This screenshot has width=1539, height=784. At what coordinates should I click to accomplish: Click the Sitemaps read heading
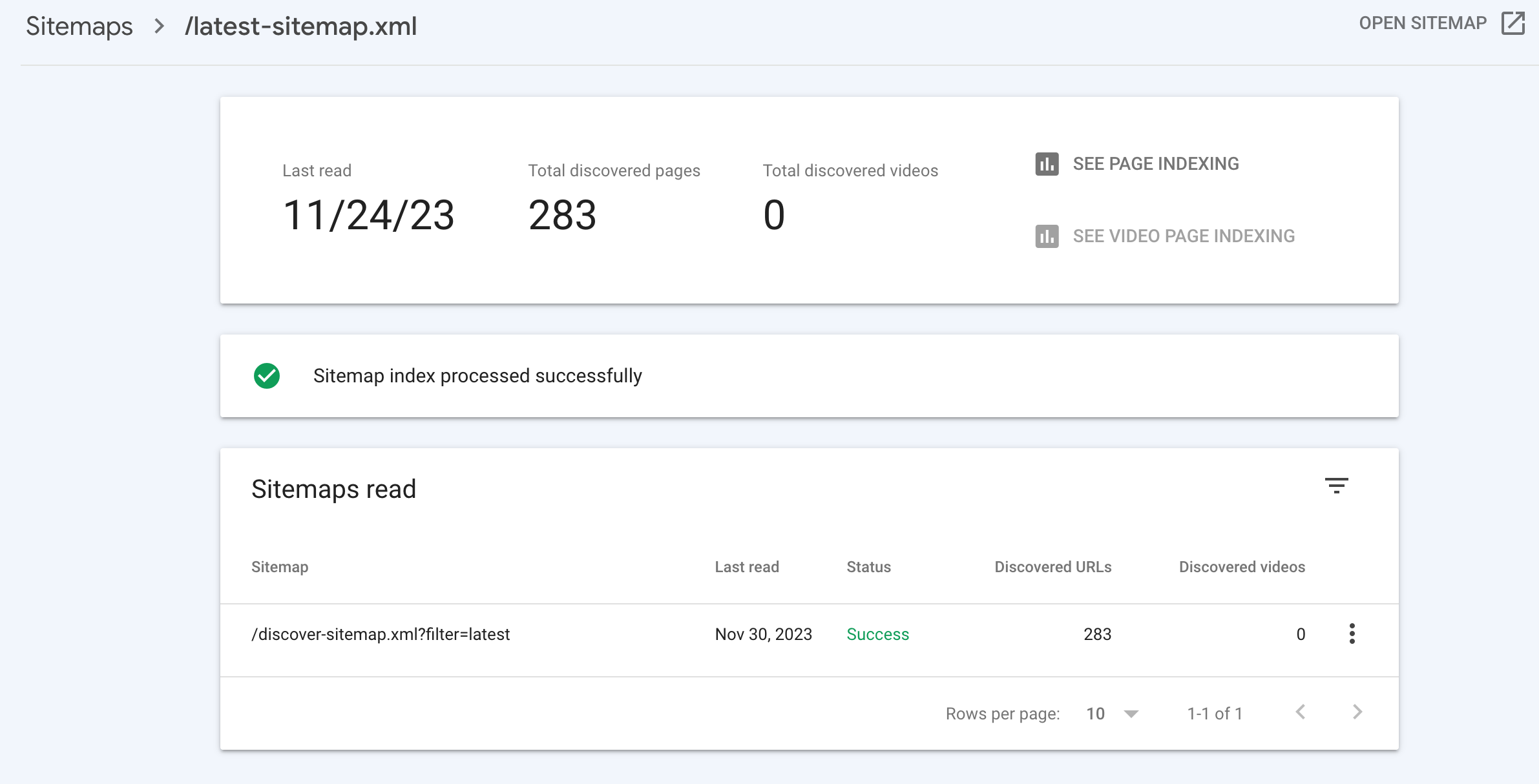coord(333,489)
